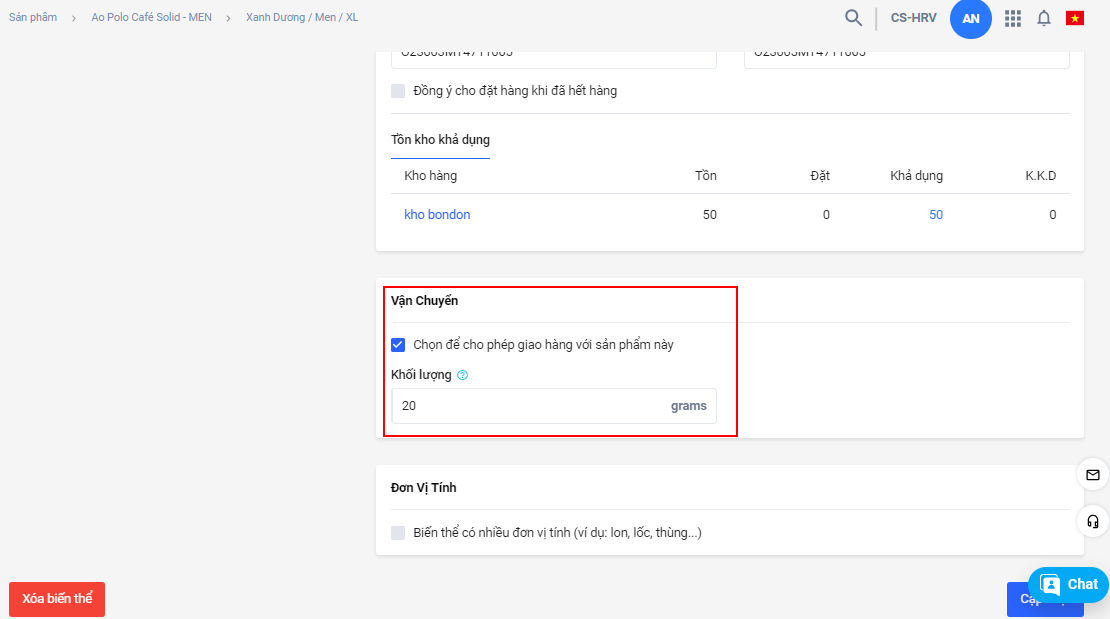The width and height of the screenshot is (1110, 619).
Task: Tick the multiple units variant checkbox
Action: (398, 533)
